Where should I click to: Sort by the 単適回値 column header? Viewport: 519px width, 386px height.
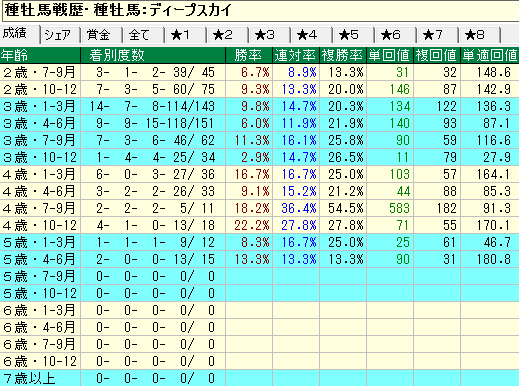tap(490, 55)
